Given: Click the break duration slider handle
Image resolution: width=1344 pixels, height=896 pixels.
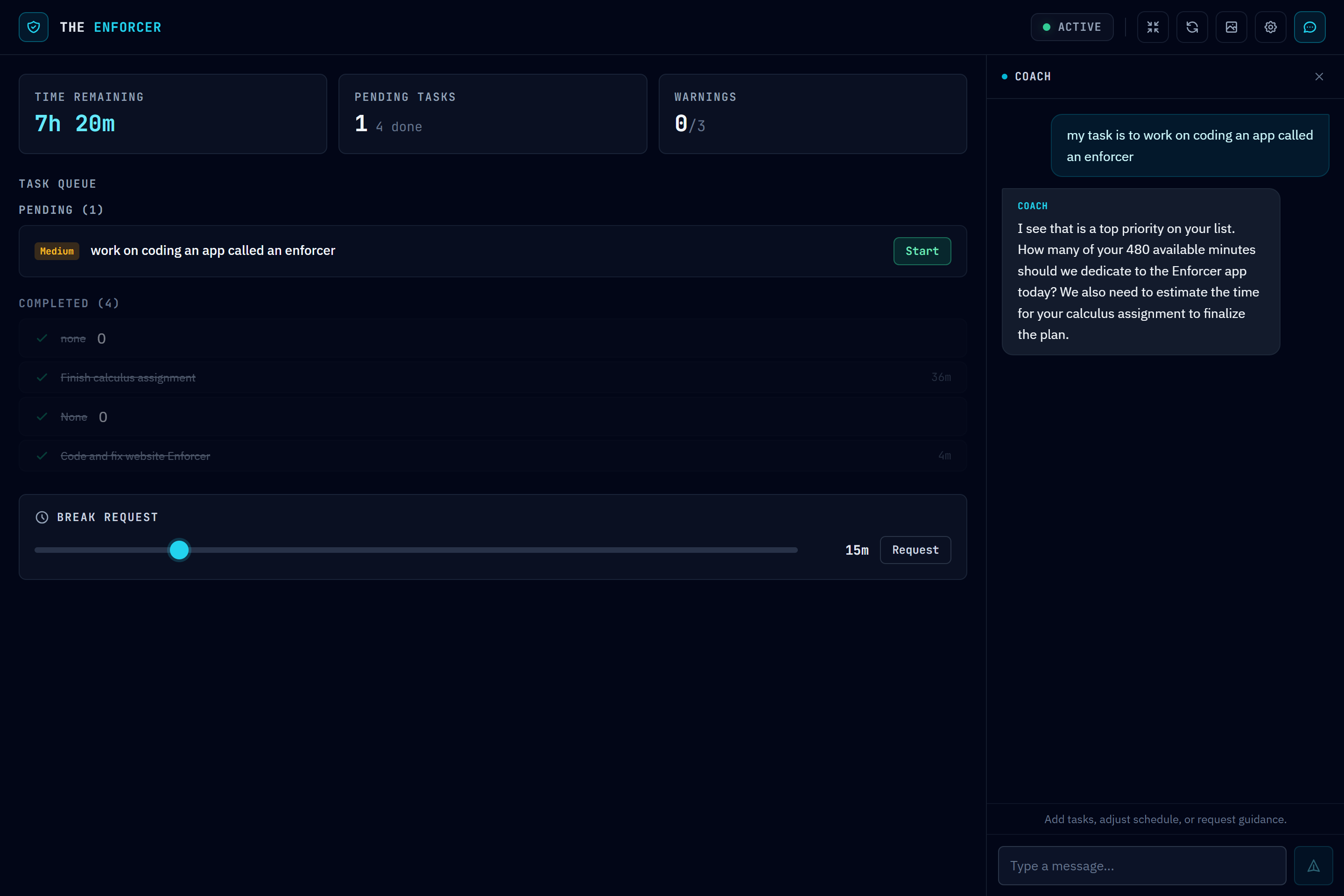Looking at the screenshot, I should (x=179, y=550).
